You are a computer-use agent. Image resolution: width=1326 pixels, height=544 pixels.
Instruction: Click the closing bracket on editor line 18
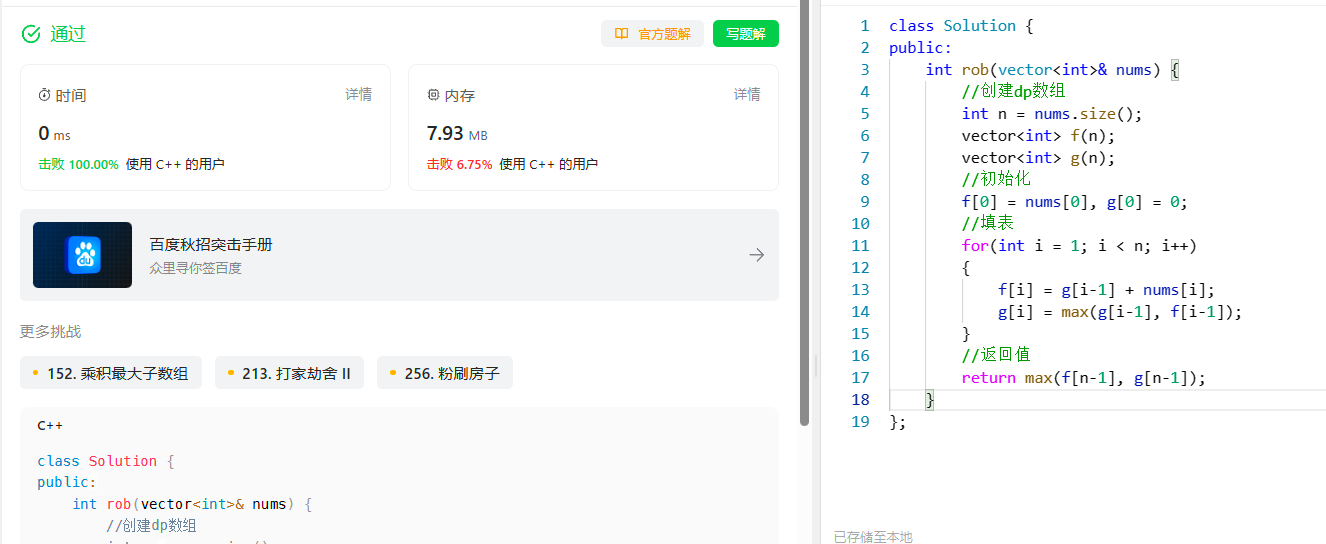point(930,400)
